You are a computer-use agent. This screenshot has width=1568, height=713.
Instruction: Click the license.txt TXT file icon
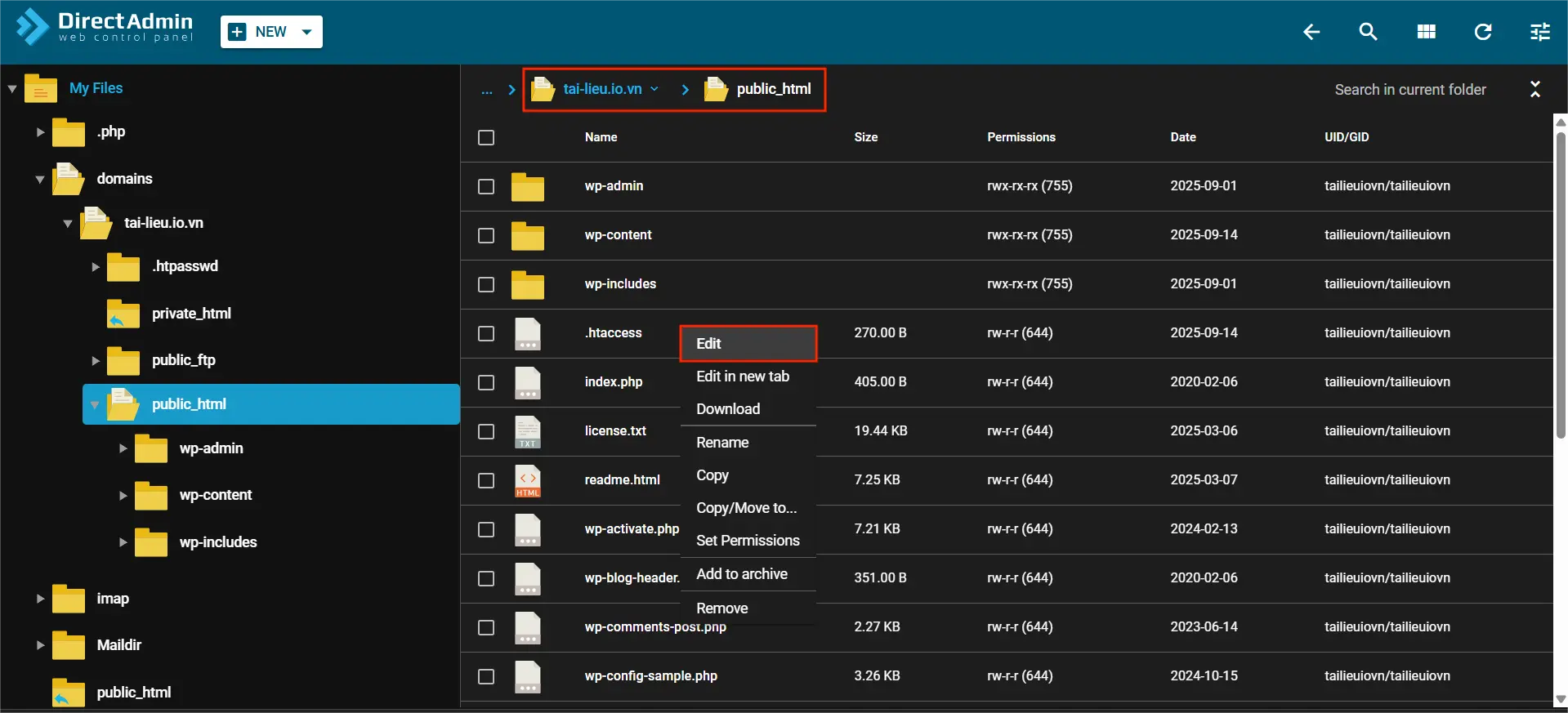528,432
